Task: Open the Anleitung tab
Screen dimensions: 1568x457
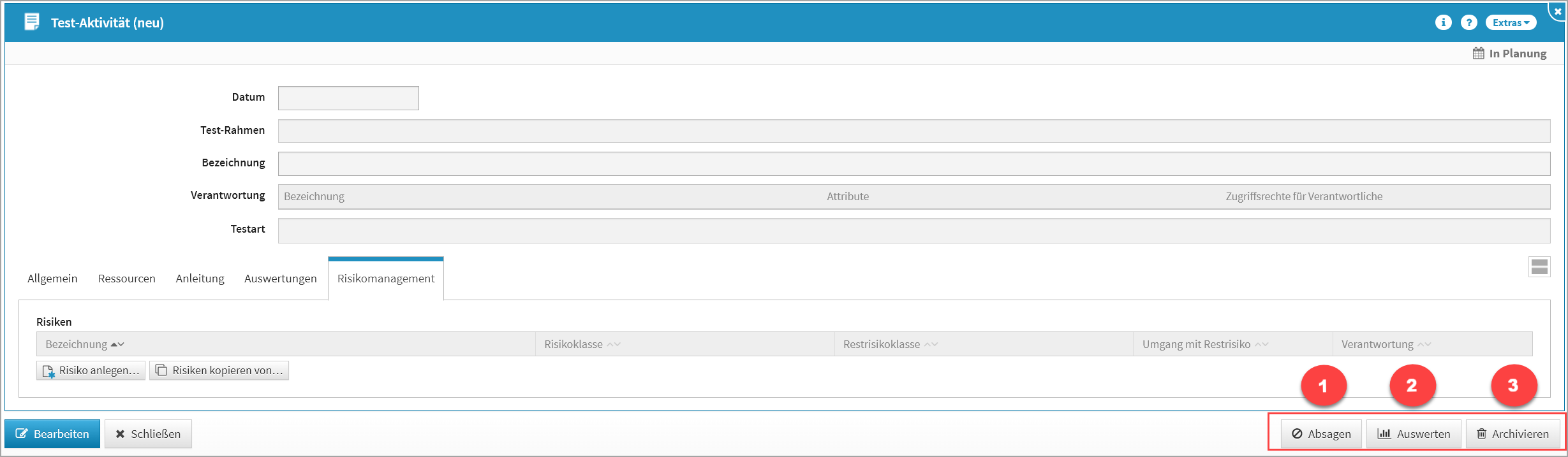Action: point(200,279)
